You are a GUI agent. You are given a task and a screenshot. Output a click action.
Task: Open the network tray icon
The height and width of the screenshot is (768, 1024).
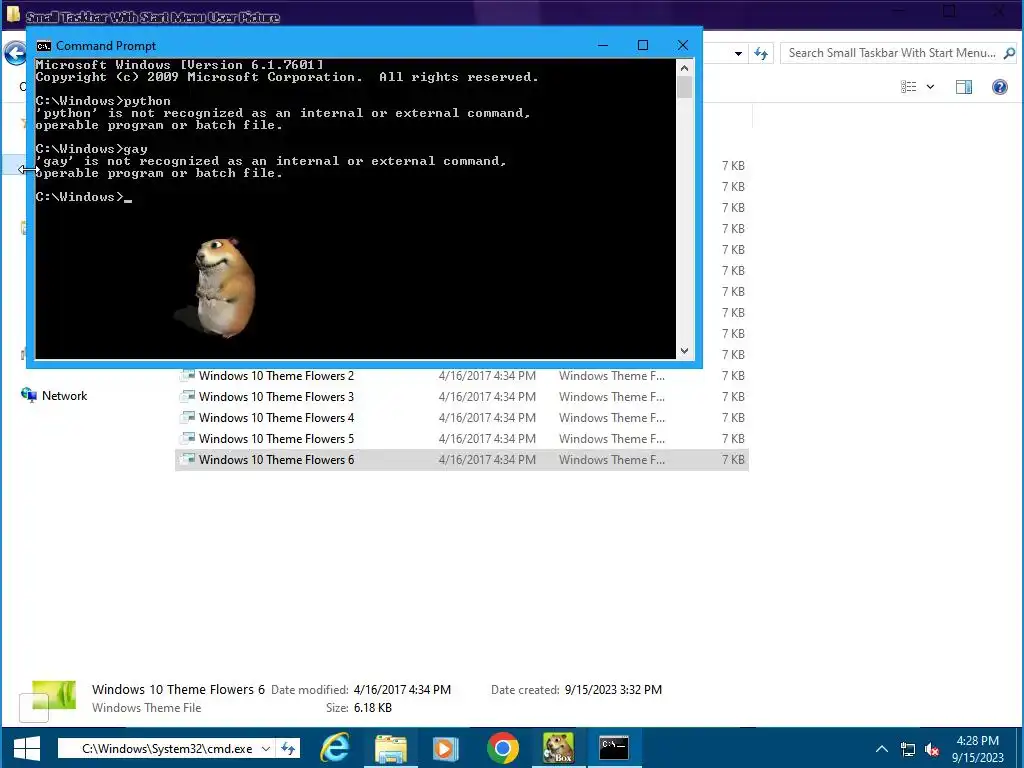[x=908, y=748]
